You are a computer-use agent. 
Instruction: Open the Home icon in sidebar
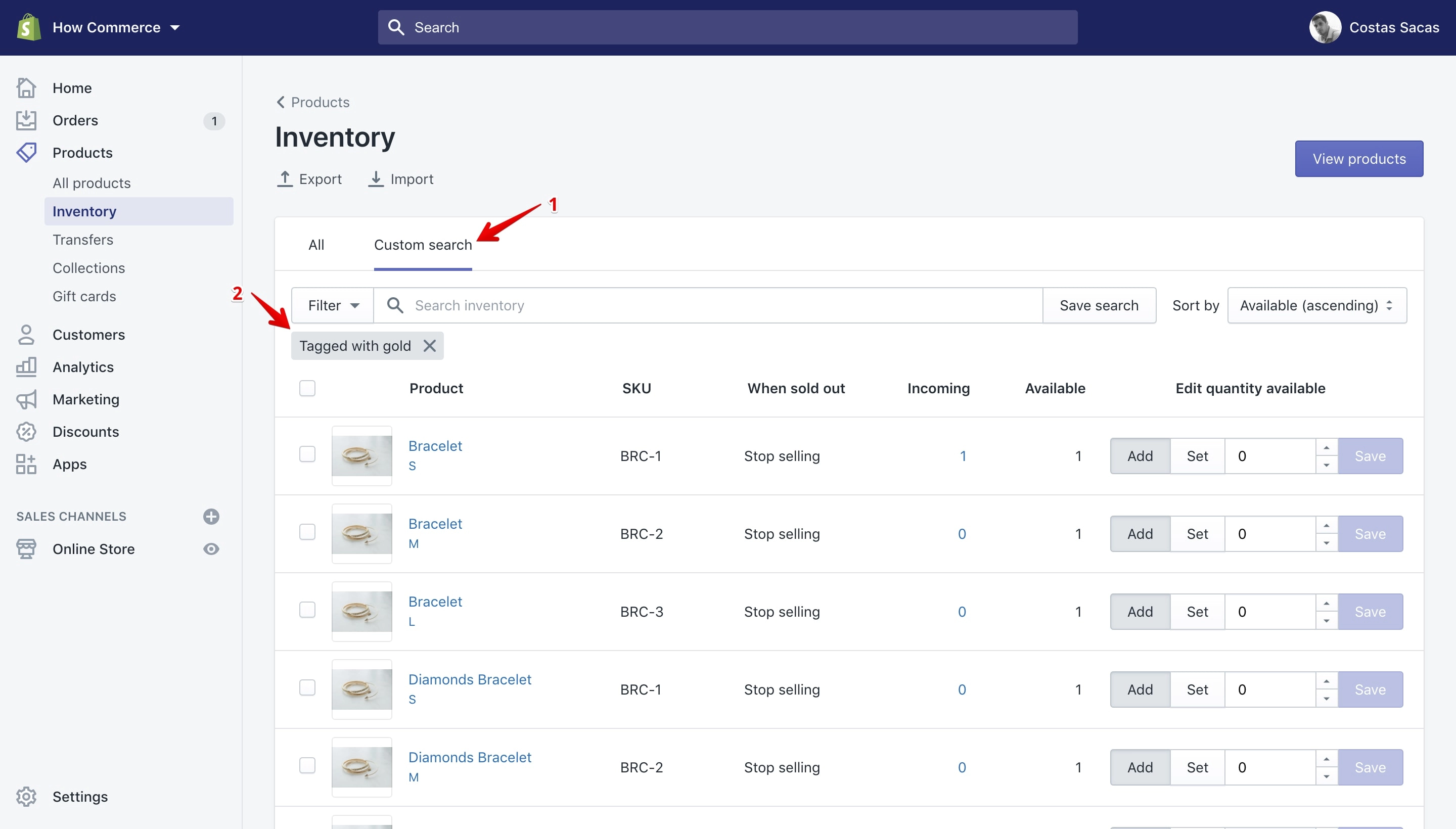(x=26, y=87)
